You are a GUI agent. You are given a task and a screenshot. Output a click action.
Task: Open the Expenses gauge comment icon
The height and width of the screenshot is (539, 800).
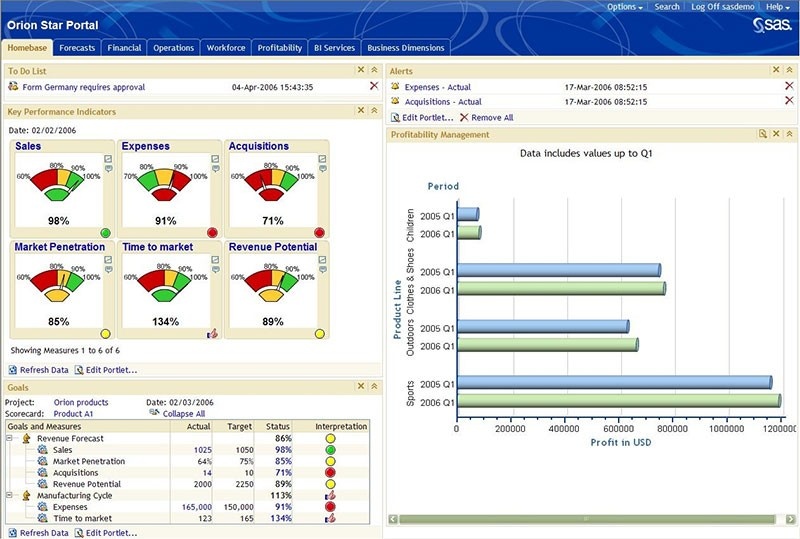tap(215, 168)
